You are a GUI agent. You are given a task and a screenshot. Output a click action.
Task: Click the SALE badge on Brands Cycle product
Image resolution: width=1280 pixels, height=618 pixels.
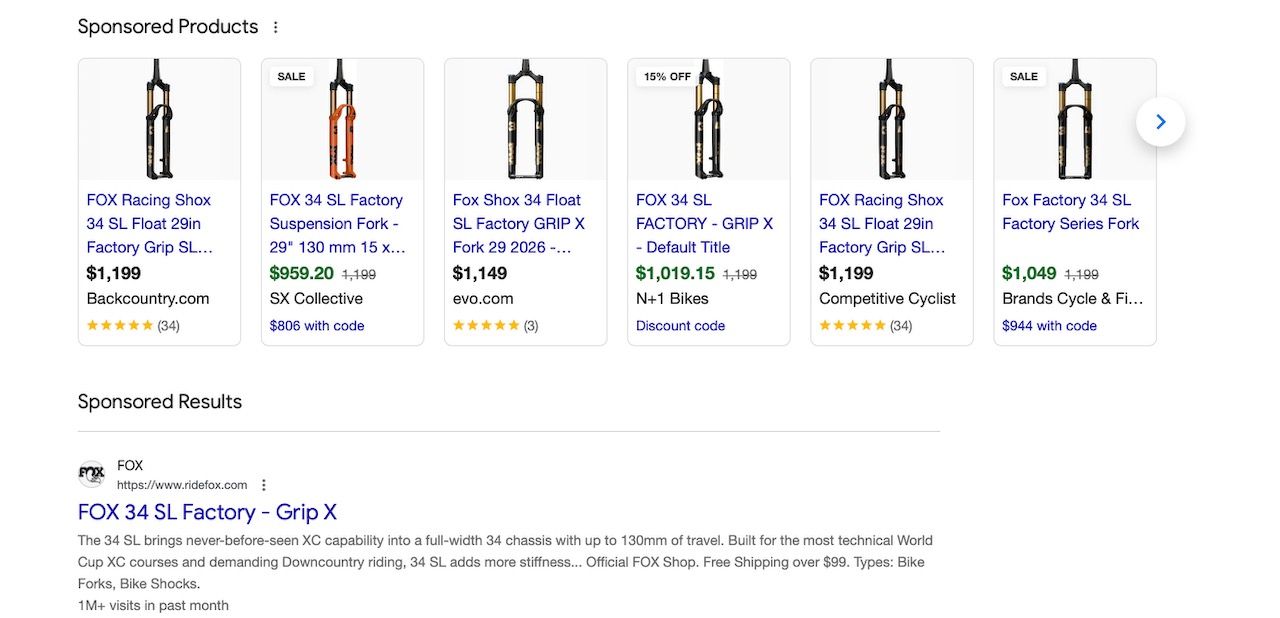1024,77
